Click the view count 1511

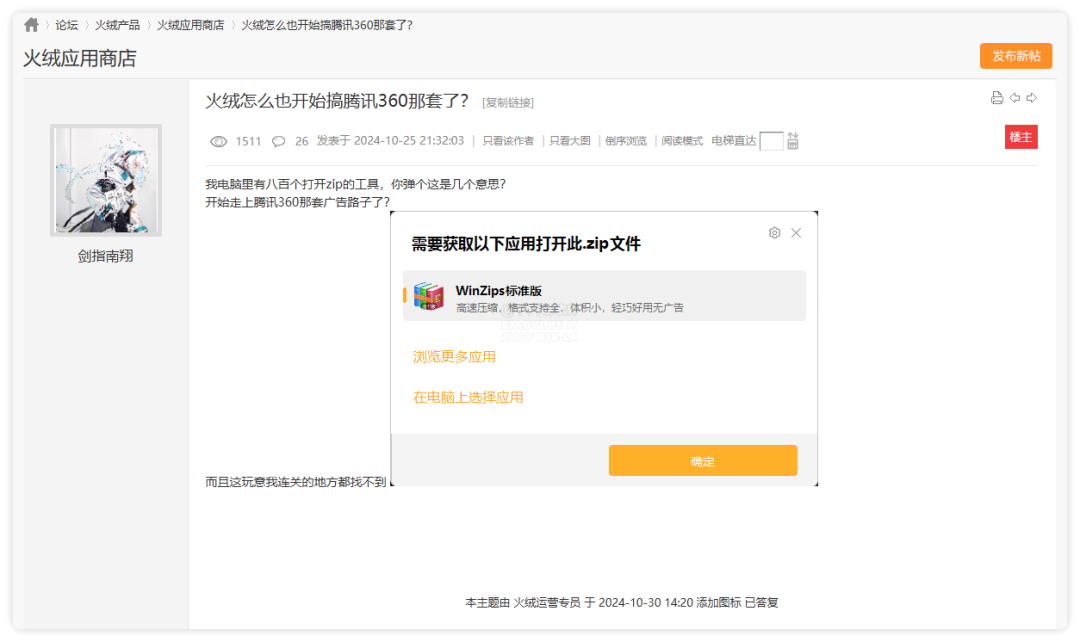pos(248,141)
